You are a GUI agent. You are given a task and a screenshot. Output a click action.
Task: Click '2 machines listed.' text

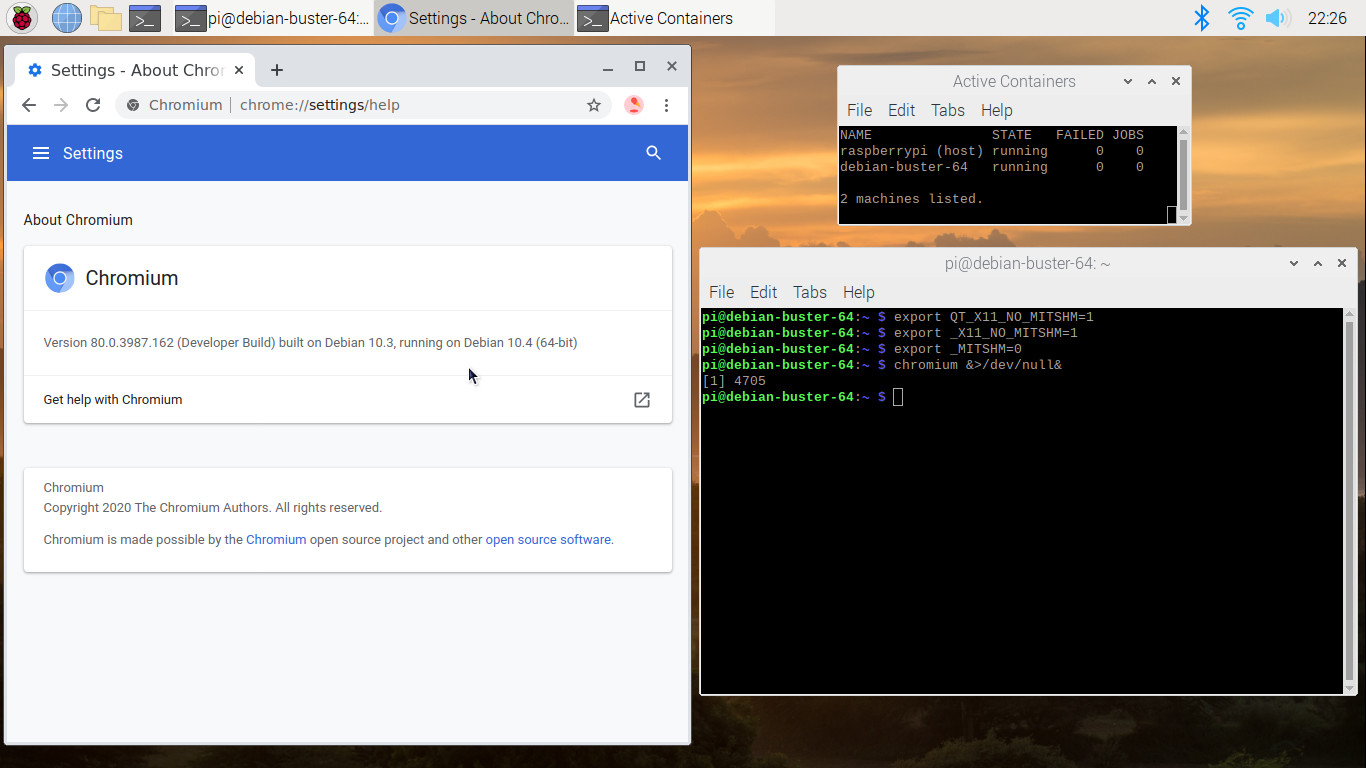911,199
